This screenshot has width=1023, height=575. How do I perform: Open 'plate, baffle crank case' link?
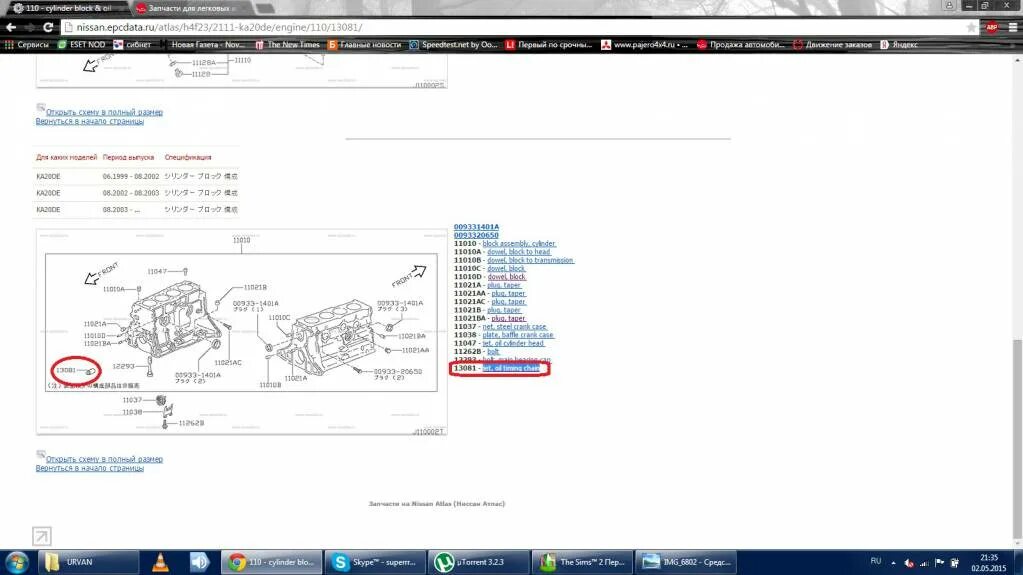(x=517, y=335)
